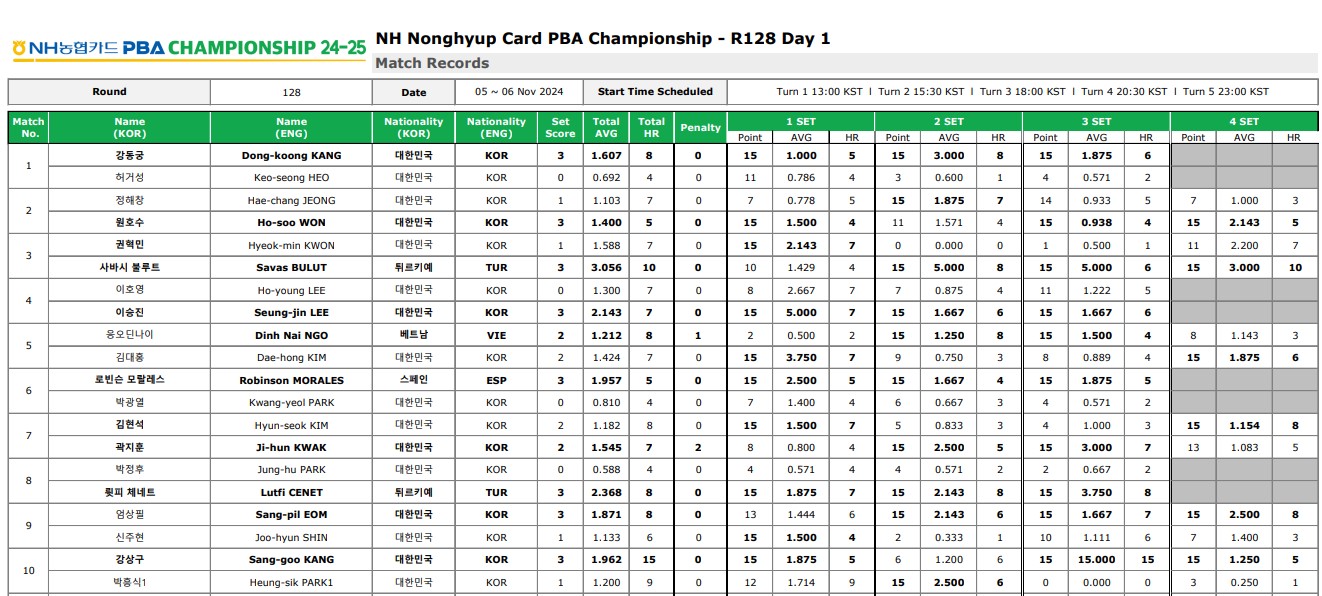Viewport: 1322px width, 596px height.
Task: Select player name 'Ho-young LEE'
Action: coord(291,290)
